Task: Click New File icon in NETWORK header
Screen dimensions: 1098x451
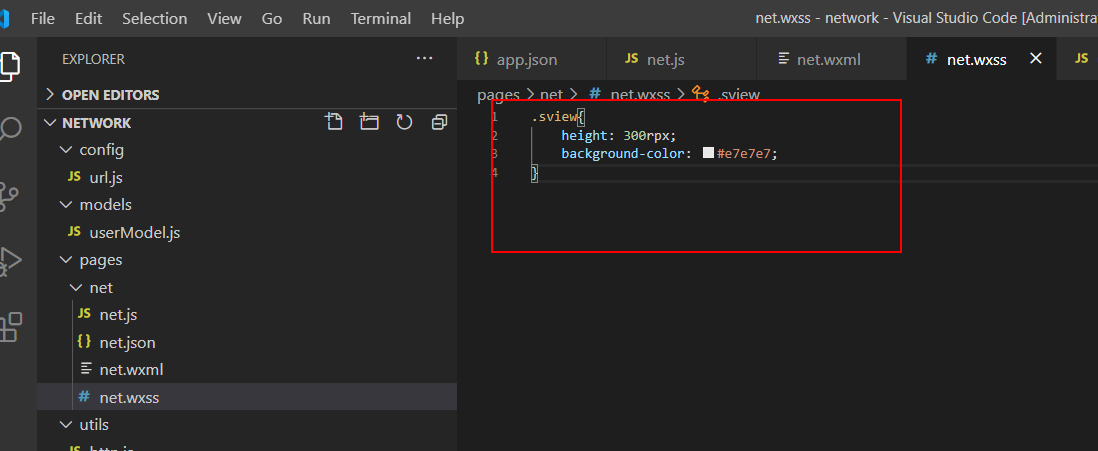Action: [335, 123]
